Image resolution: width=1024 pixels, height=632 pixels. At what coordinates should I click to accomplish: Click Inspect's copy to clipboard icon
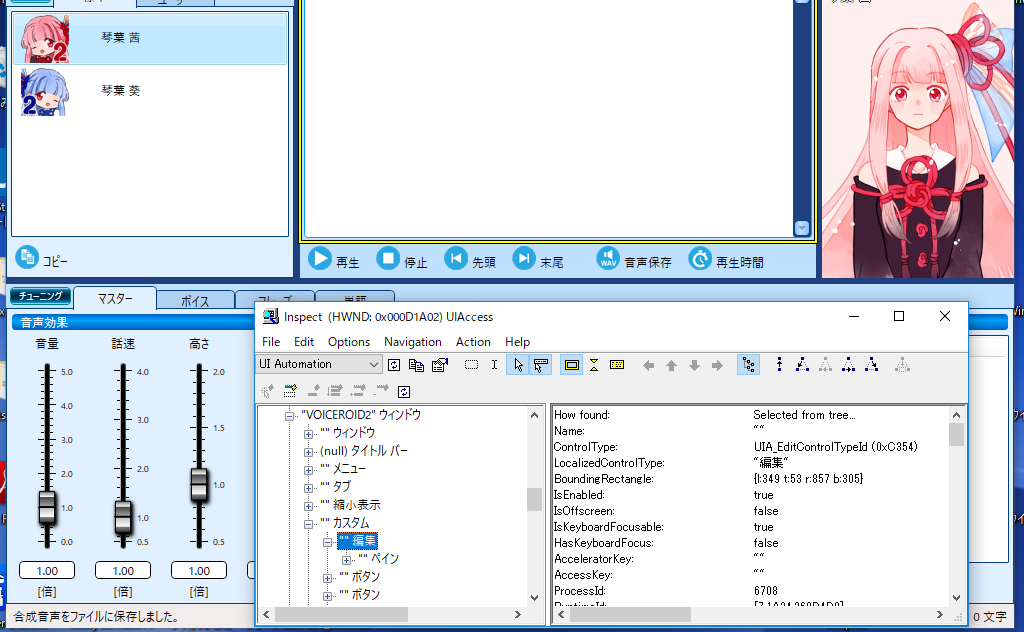pyautogui.click(x=417, y=365)
